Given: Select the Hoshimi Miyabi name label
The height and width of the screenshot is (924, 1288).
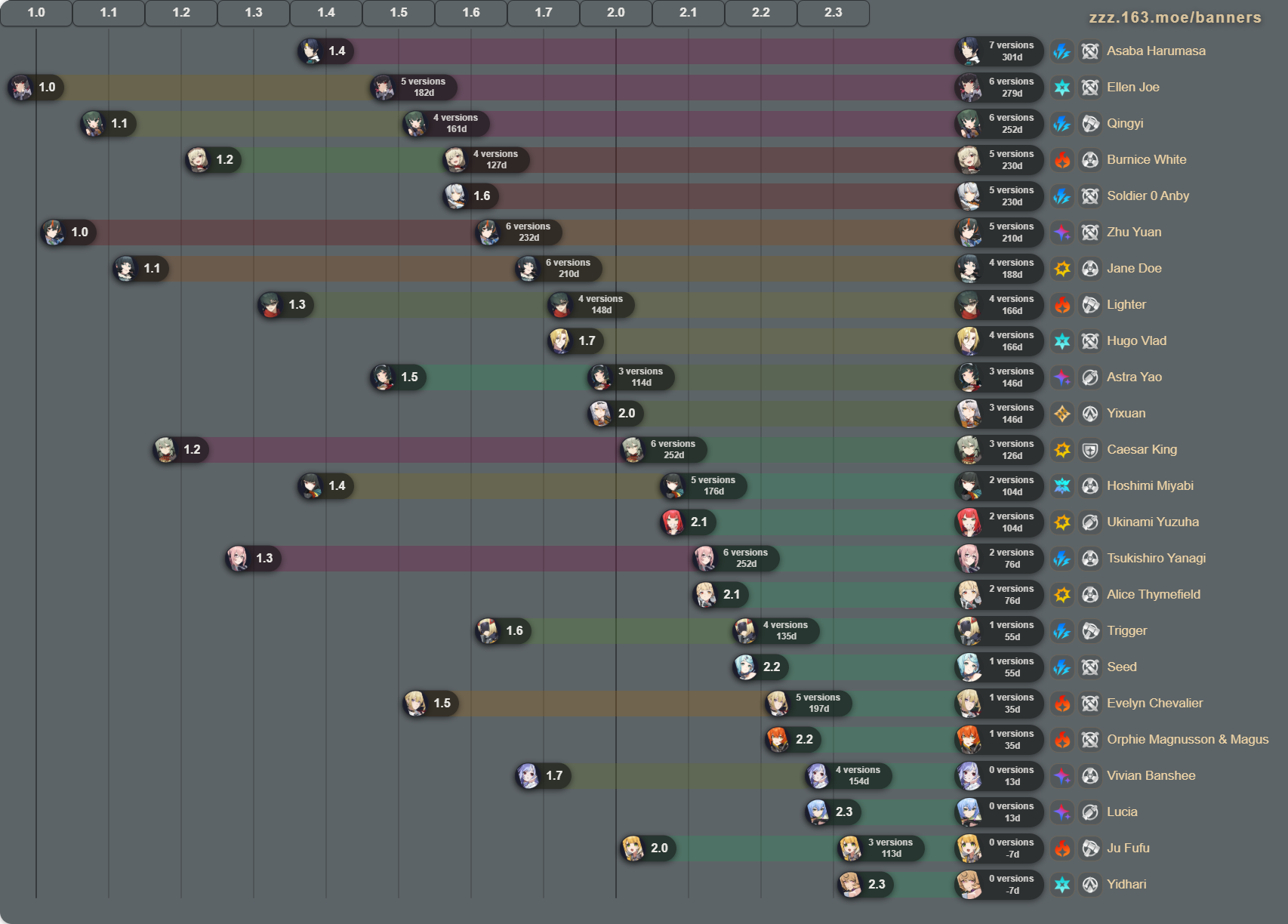Looking at the screenshot, I should (x=1150, y=486).
